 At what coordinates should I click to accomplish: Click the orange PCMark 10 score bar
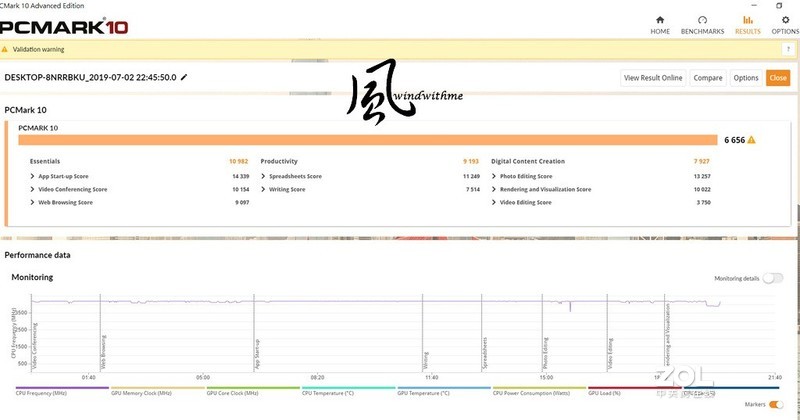tap(368, 140)
